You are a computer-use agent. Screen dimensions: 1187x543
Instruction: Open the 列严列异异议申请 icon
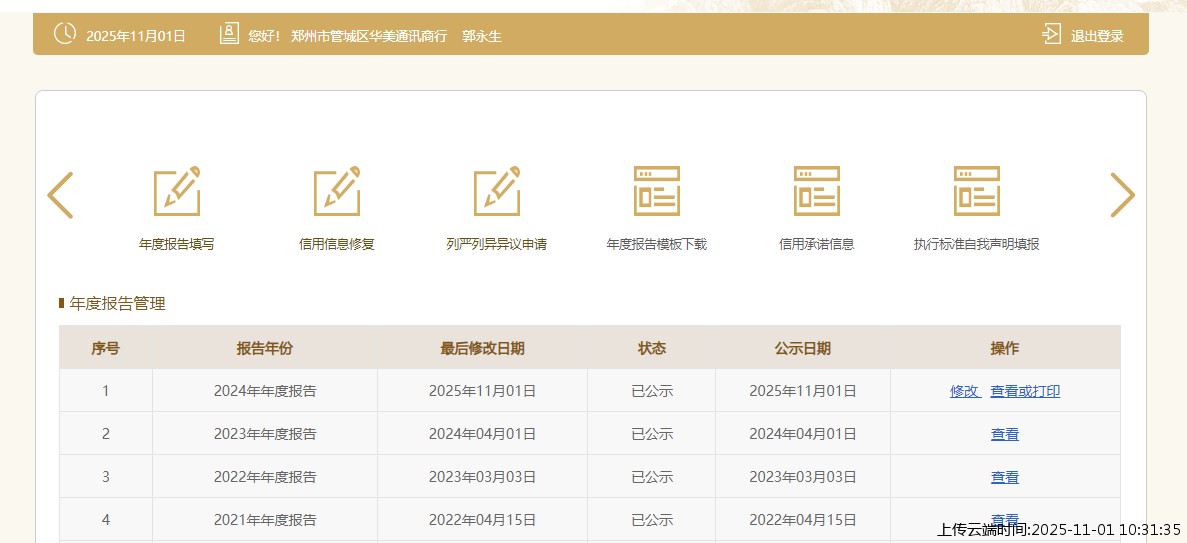[497, 191]
